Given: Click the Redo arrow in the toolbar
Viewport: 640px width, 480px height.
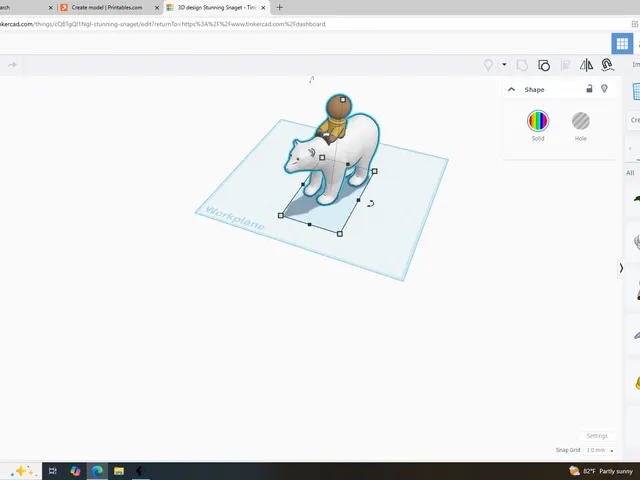Looking at the screenshot, I should [x=12, y=65].
